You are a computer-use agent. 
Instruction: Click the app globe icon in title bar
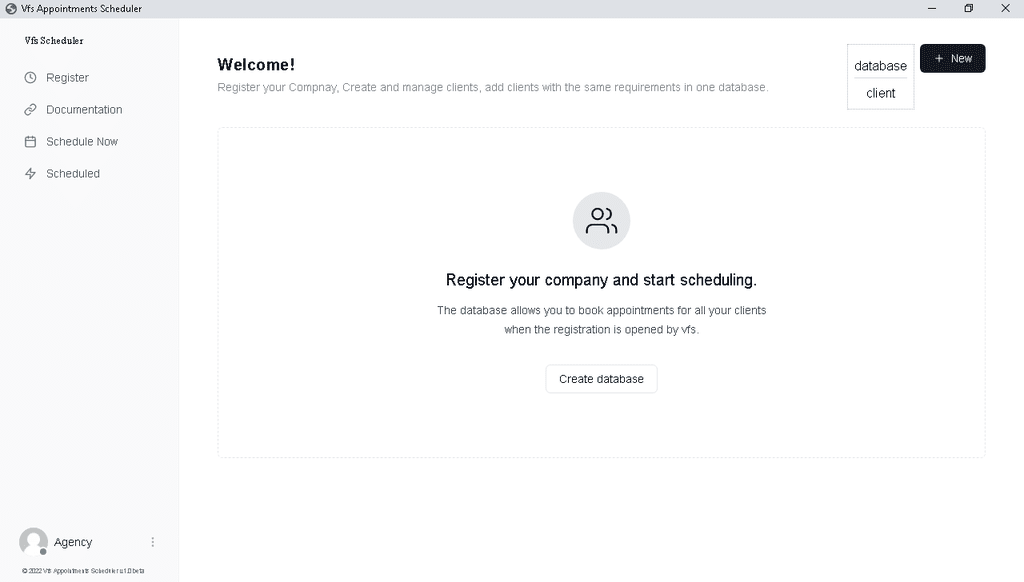coord(10,8)
